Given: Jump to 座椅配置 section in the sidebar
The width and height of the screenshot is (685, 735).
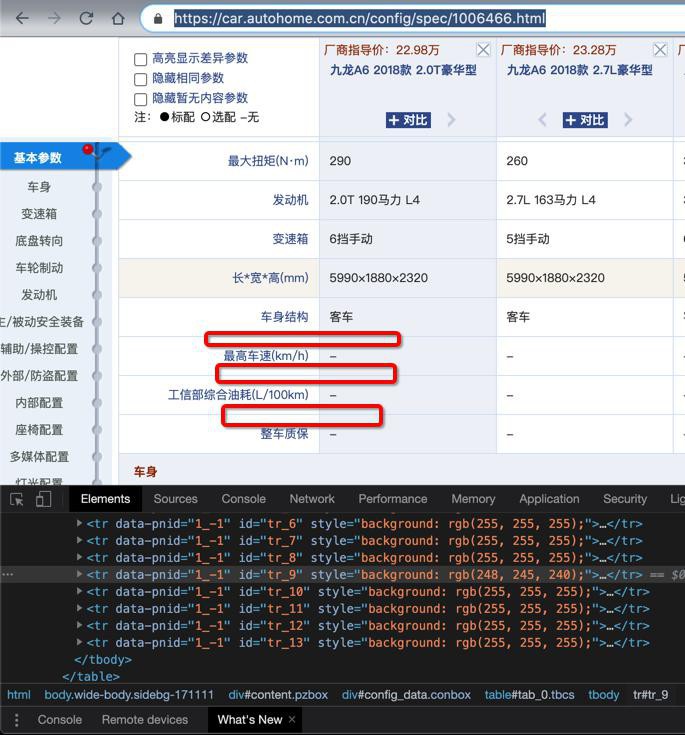Looking at the screenshot, I should click(39, 430).
